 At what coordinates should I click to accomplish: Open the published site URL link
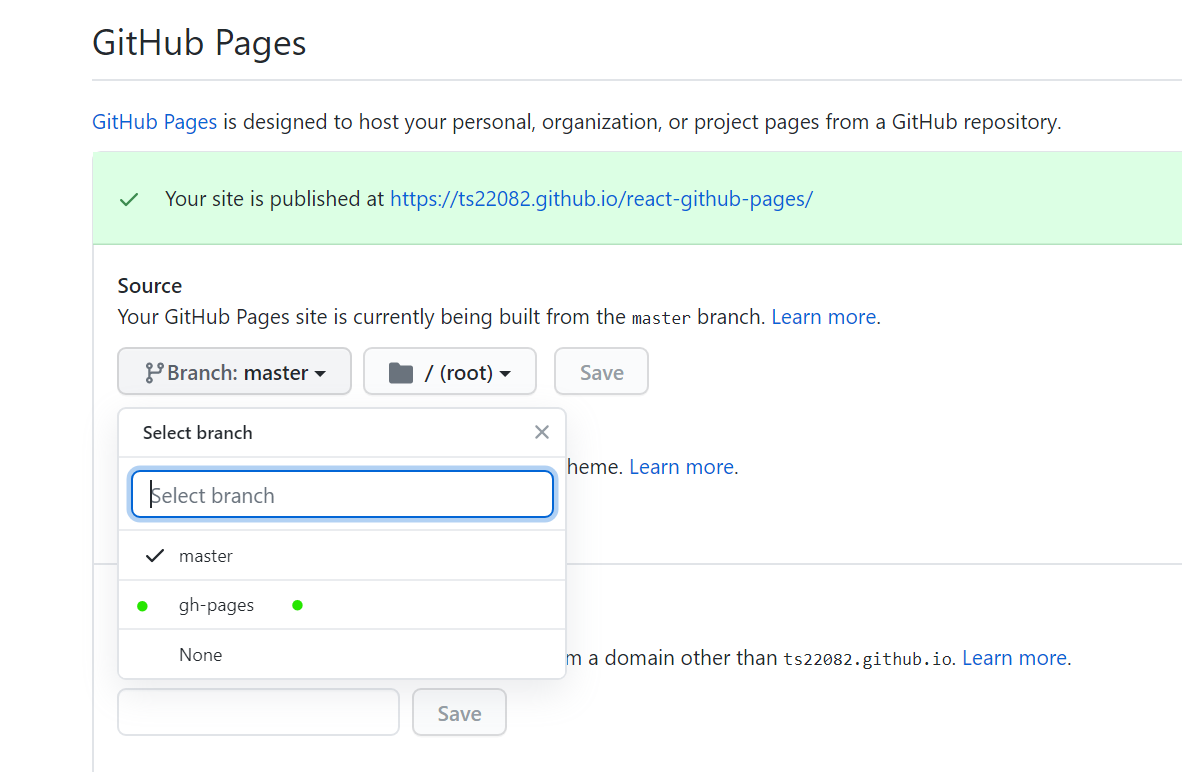[x=602, y=199]
